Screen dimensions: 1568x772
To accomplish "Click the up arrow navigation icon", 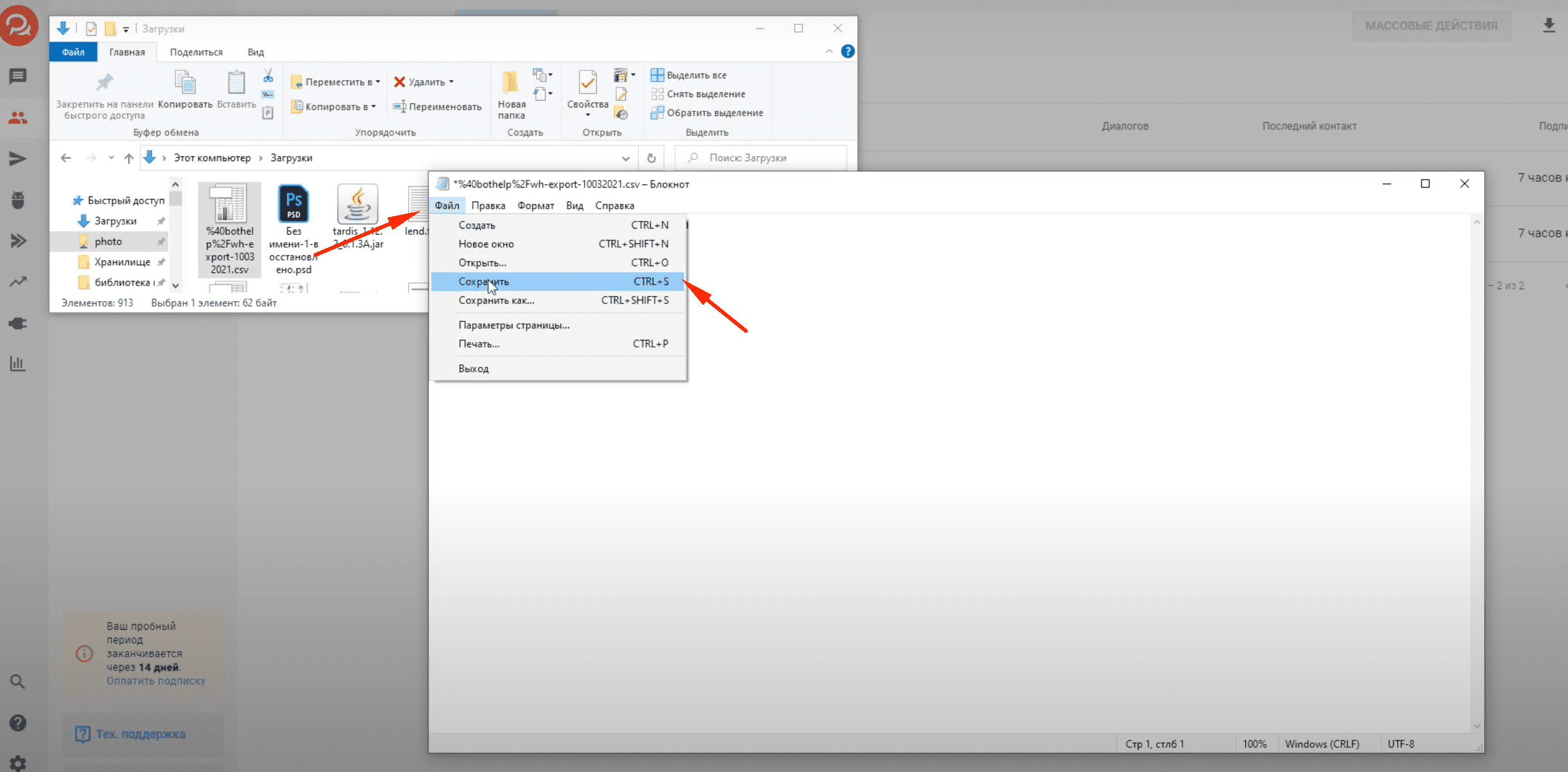I will [x=129, y=158].
